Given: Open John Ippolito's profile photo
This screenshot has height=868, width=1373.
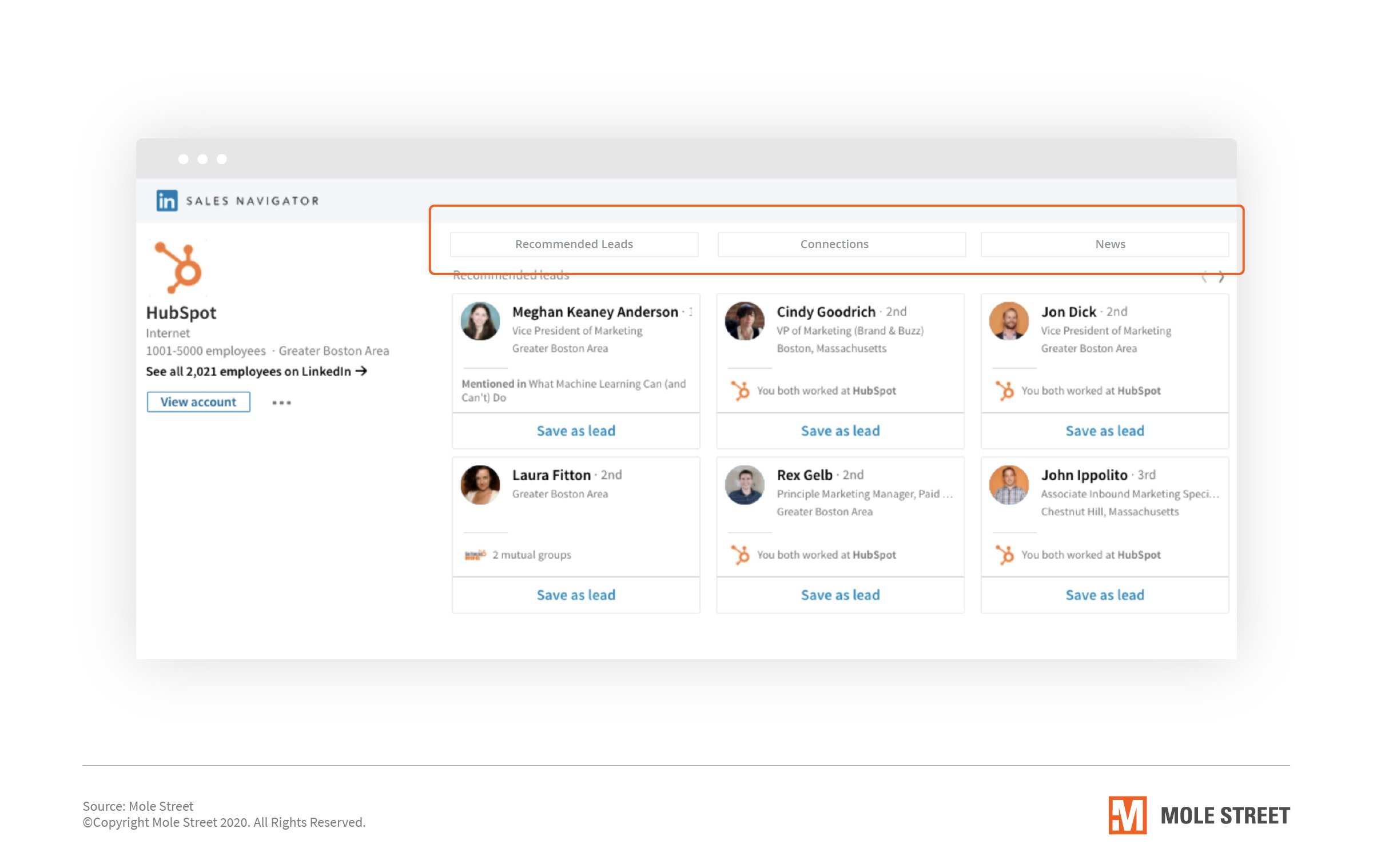Looking at the screenshot, I should [x=1009, y=484].
